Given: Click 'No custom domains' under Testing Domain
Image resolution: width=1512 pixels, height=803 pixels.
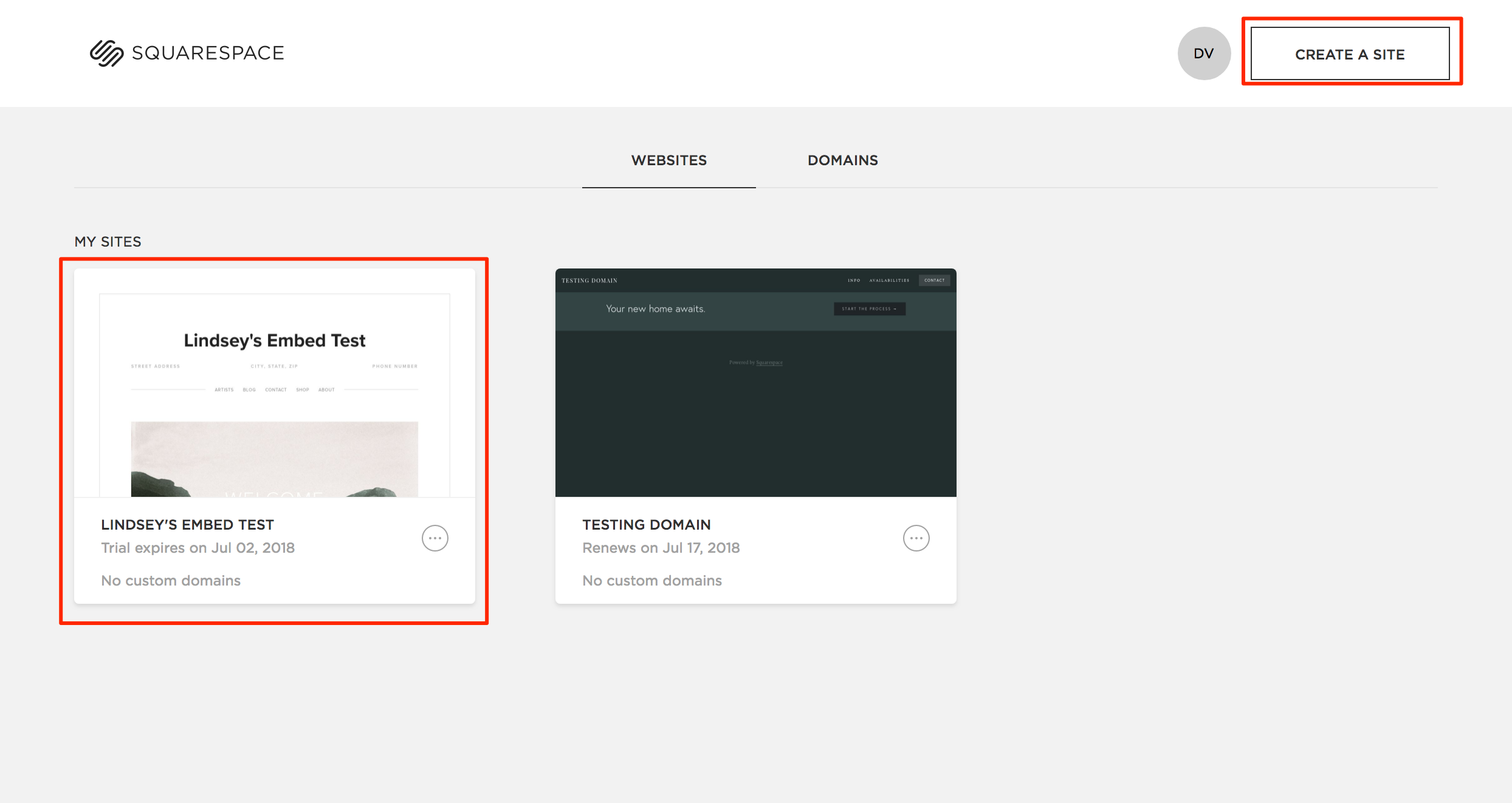Looking at the screenshot, I should [652, 581].
